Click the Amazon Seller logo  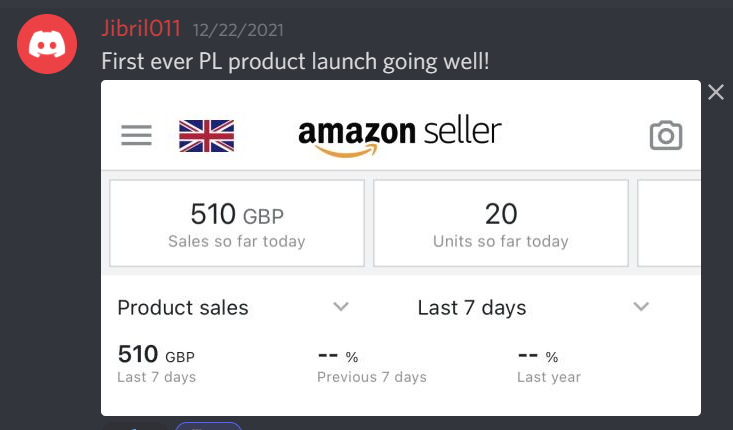point(400,135)
